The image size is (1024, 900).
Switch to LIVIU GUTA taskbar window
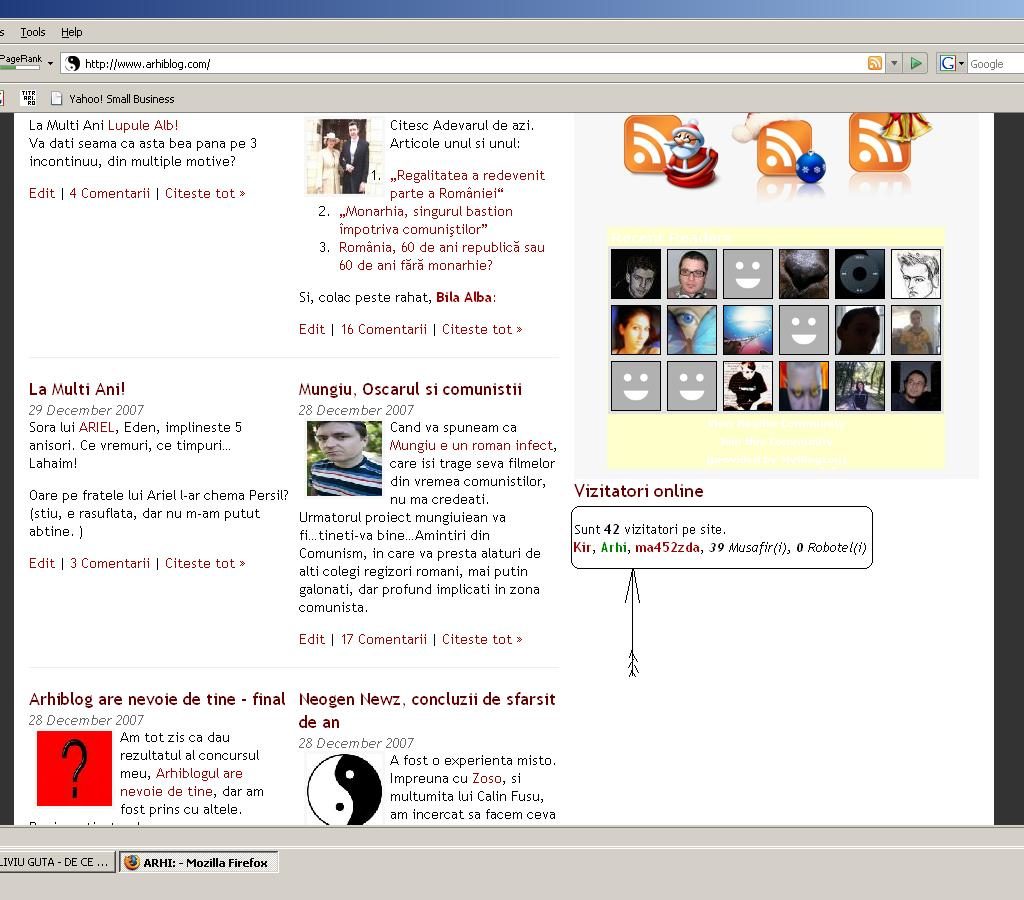coord(55,862)
